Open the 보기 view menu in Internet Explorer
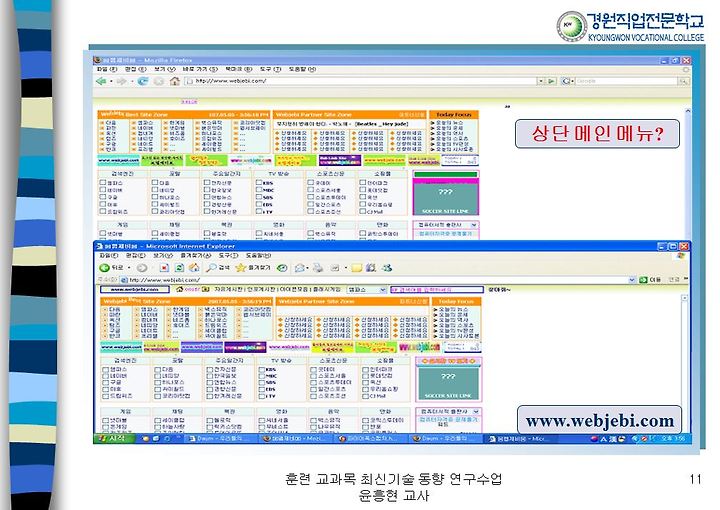The height and width of the screenshot is (510, 720). coord(163,255)
